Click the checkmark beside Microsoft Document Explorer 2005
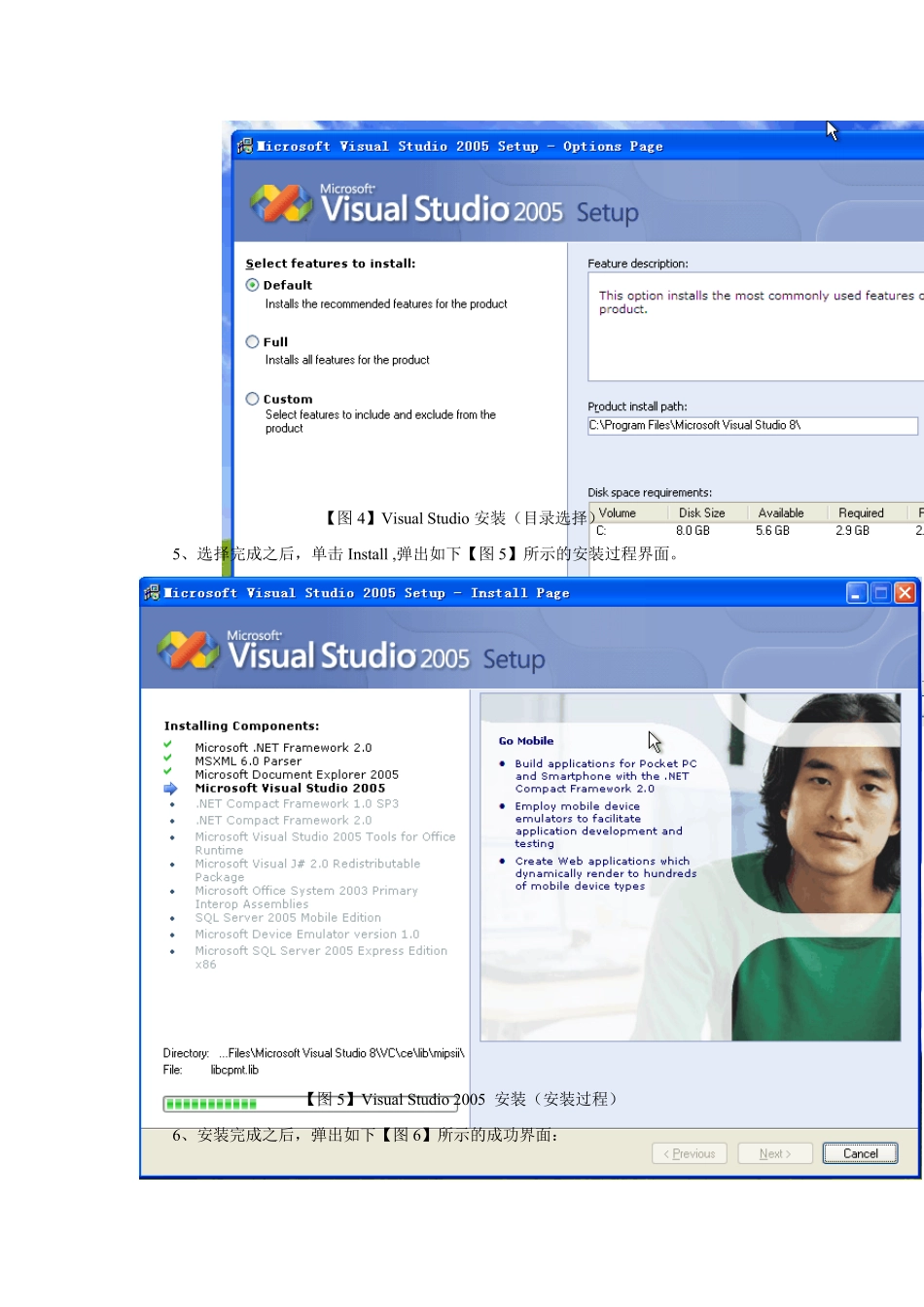The width and height of the screenshot is (924, 1307). click(x=167, y=772)
